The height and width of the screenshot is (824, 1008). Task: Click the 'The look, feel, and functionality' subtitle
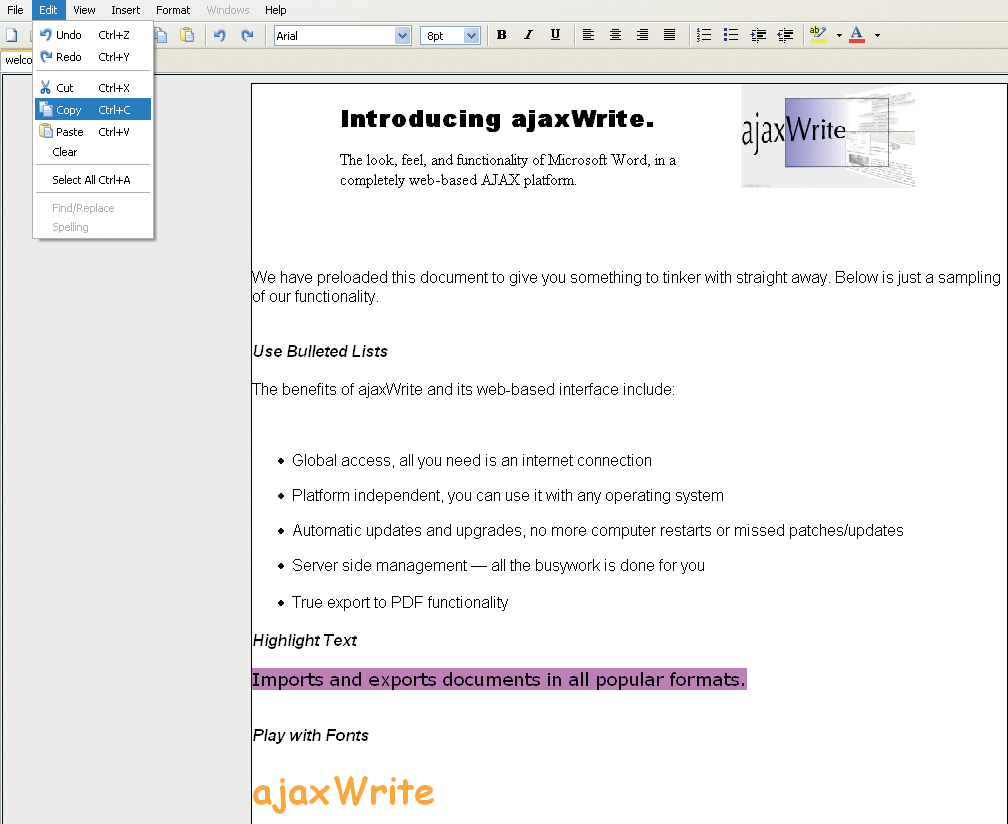508,170
